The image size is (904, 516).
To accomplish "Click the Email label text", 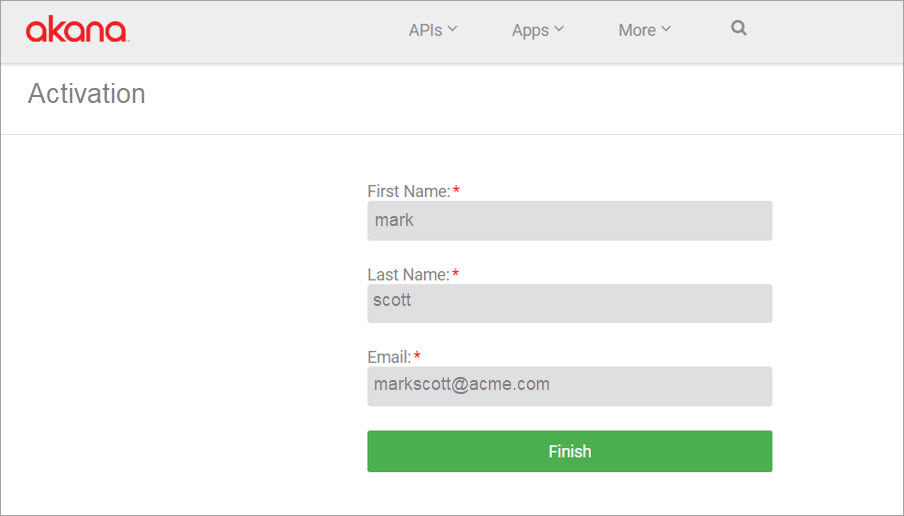I will [x=389, y=357].
